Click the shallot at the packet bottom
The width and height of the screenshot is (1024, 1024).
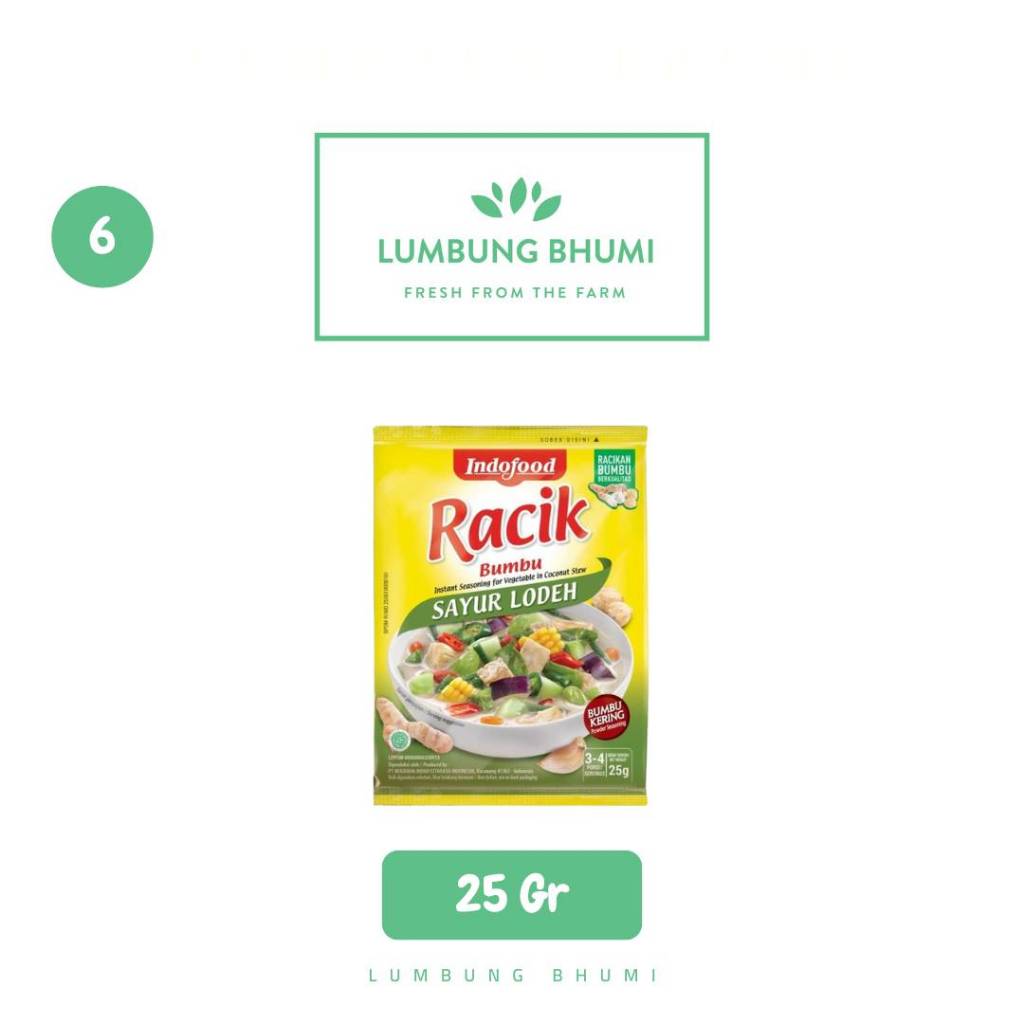click(560, 758)
